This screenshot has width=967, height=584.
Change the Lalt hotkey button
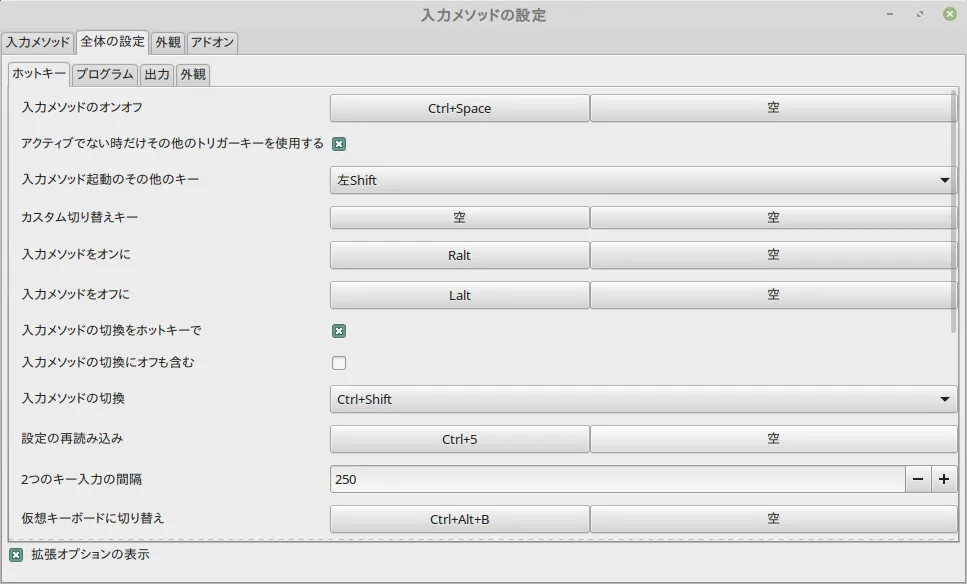(459, 295)
